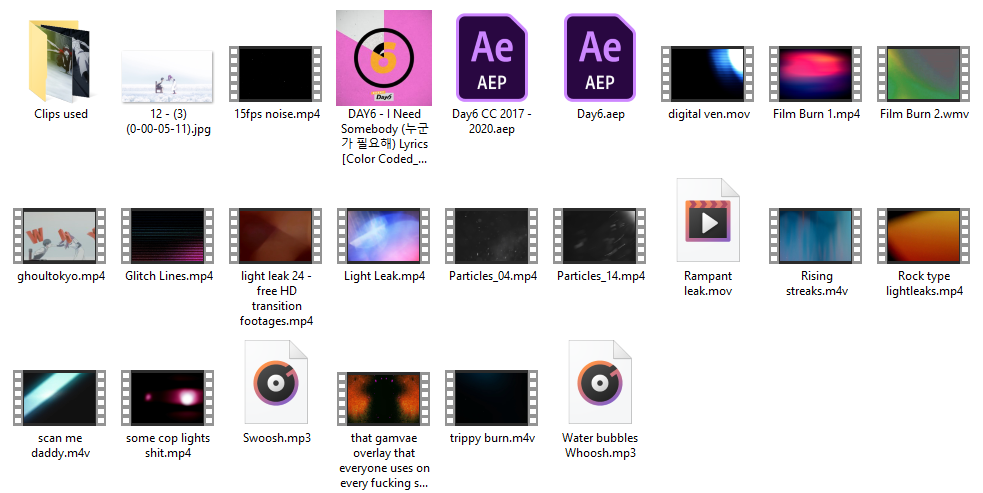This screenshot has width=983, height=493.
Task: Click the 'Film Burn 1.mp4' file name
Action: [816, 114]
